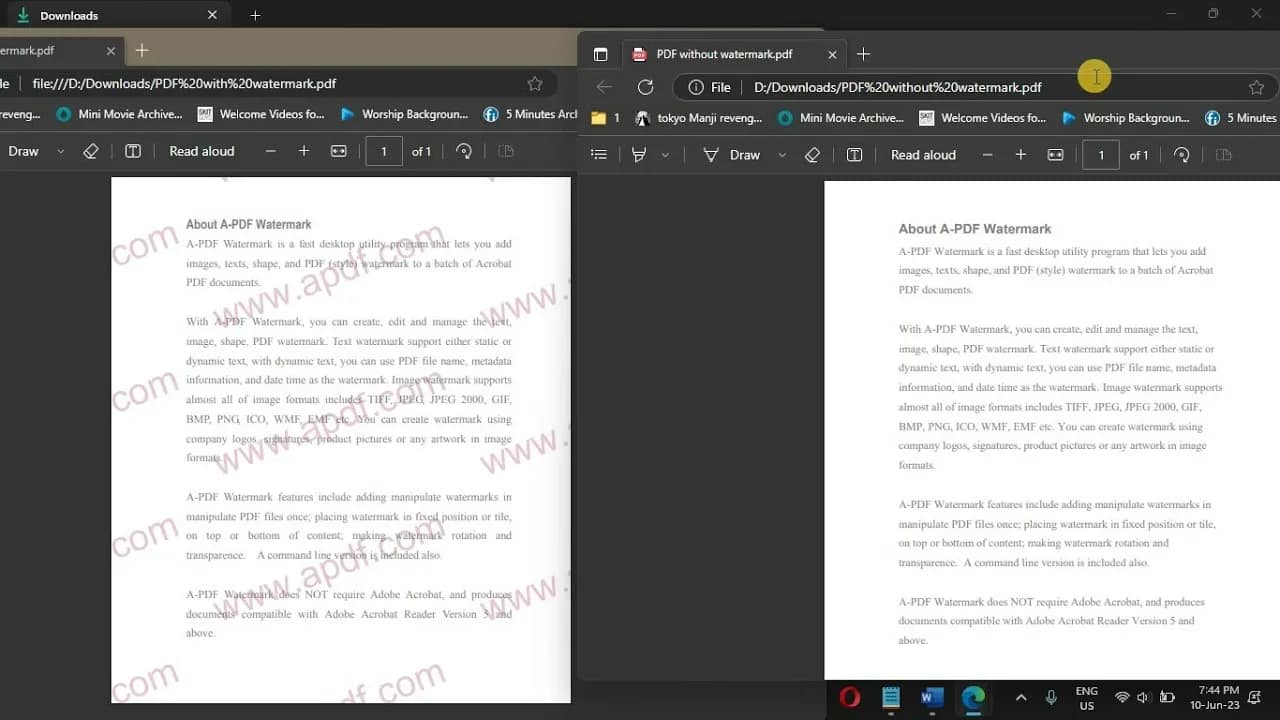Enable two-page view on right PDF
The image size is (1280, 720).
(1222, 155)
